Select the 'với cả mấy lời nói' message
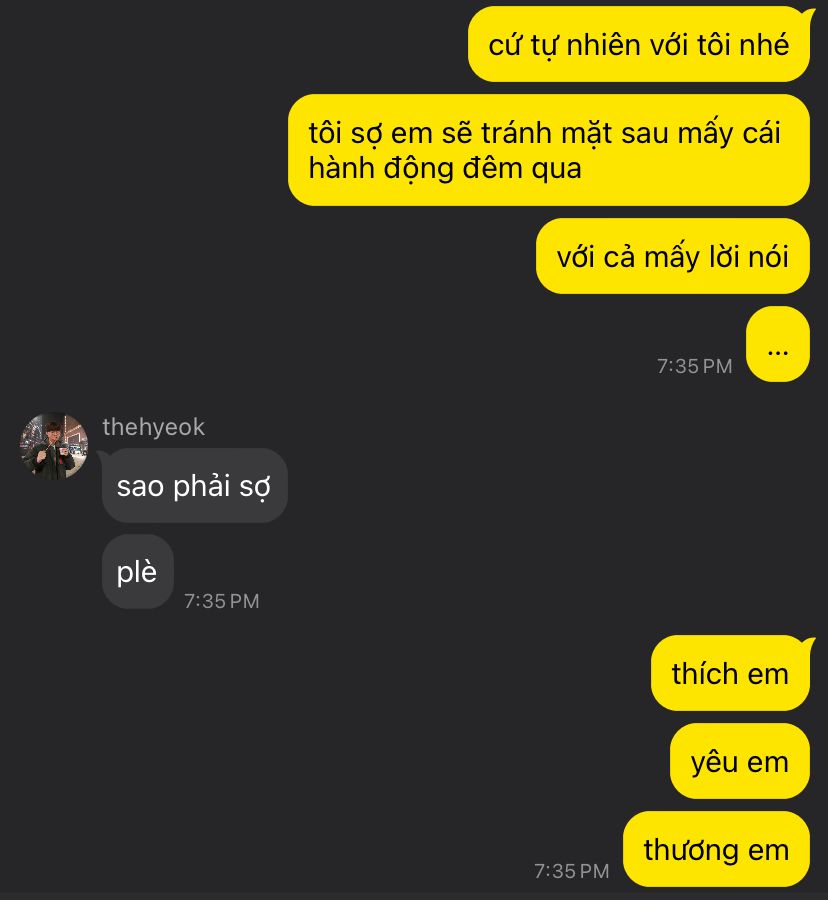 tap(672, 256)
